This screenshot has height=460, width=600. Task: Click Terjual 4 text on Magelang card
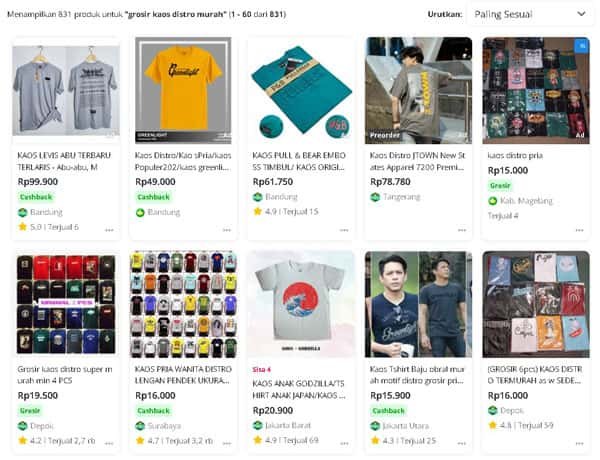(503, 216)
